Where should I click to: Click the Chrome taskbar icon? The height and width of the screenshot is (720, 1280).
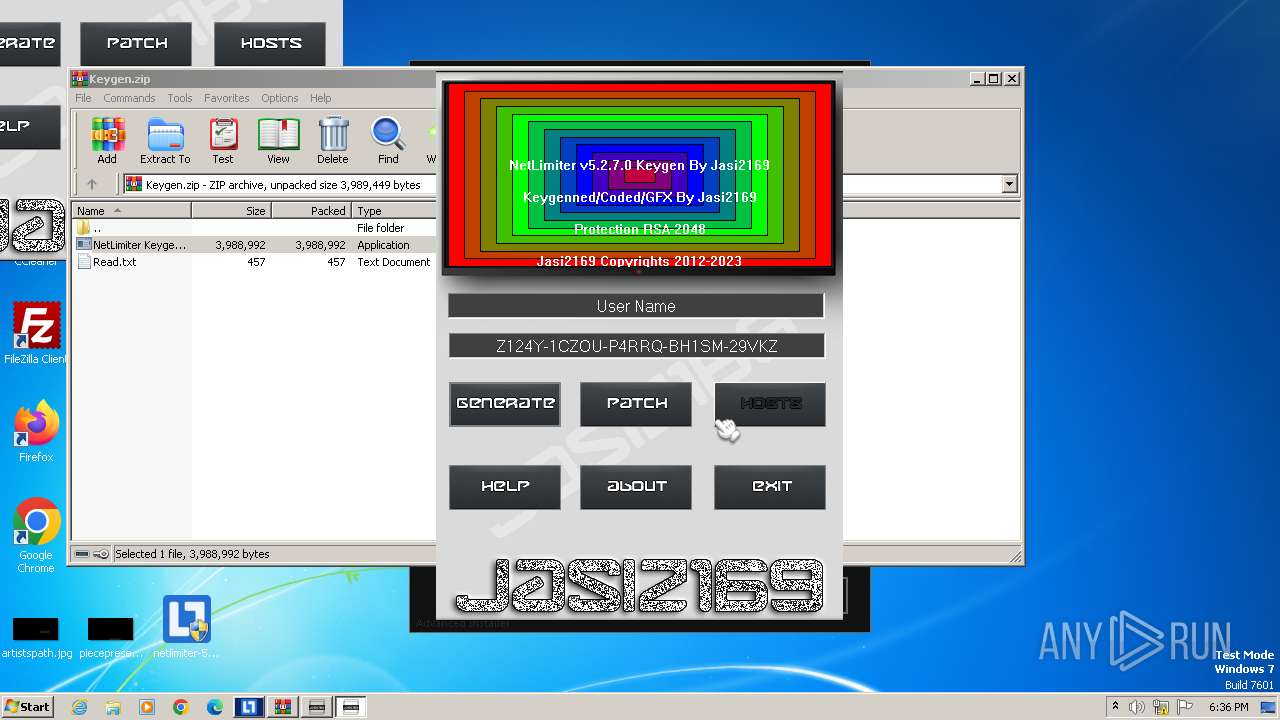tap(181, 707)
